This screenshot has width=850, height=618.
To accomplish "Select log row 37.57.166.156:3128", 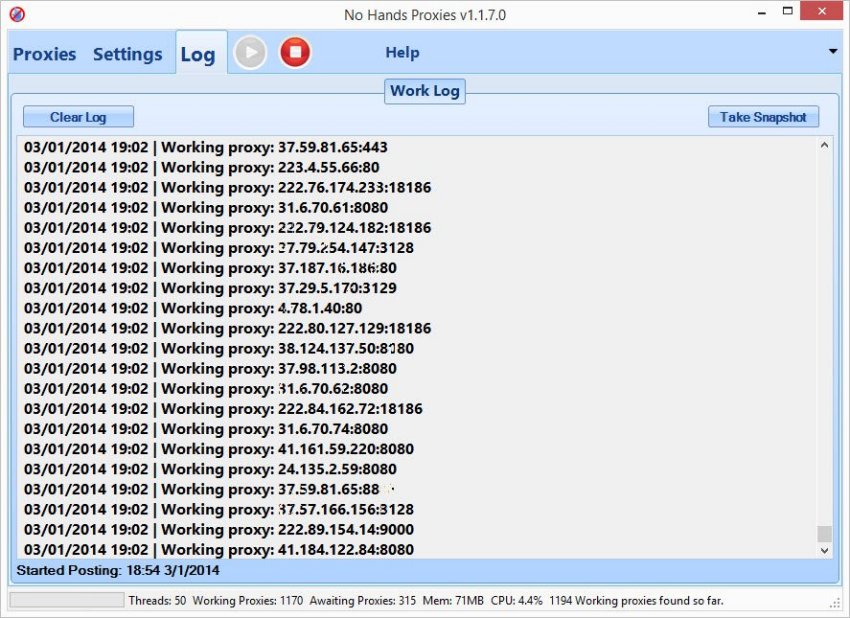I will pyautogui.click(x=219, y=509).
